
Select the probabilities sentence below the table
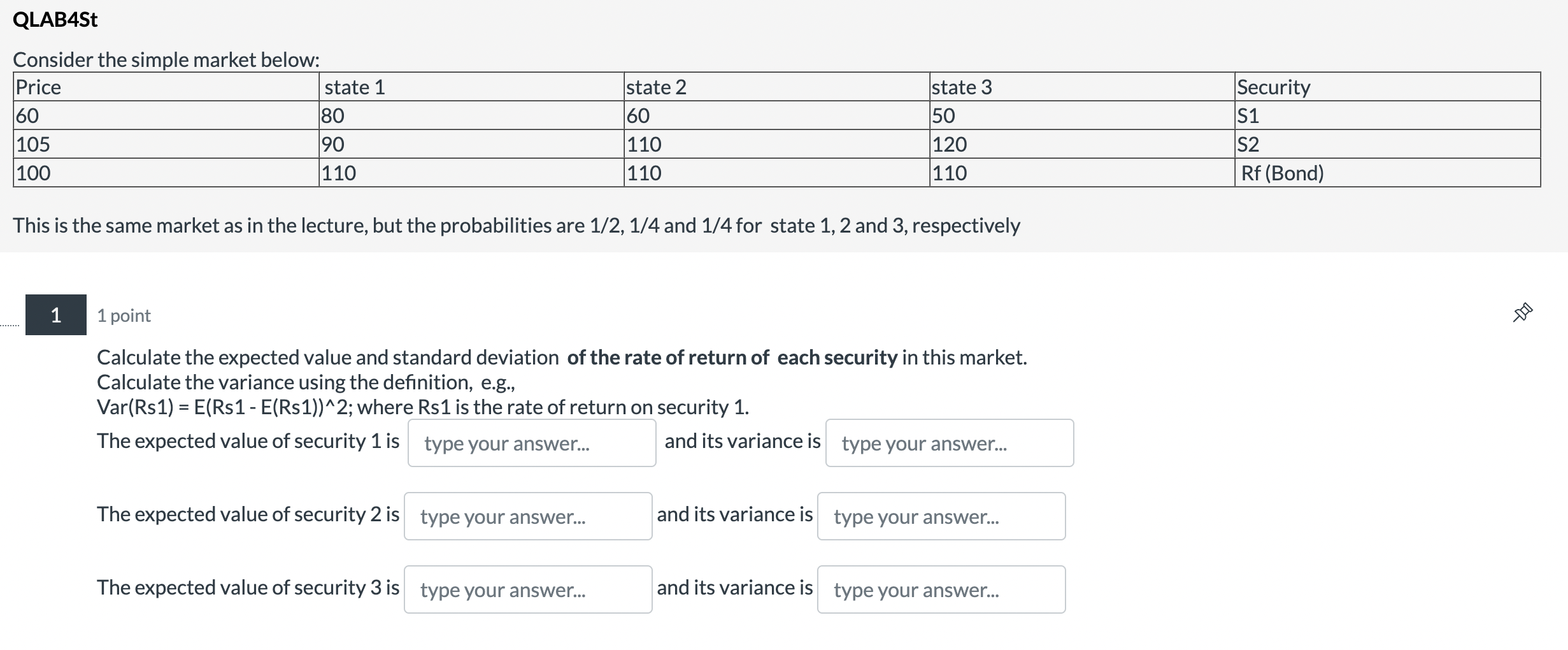coord(517,224)
